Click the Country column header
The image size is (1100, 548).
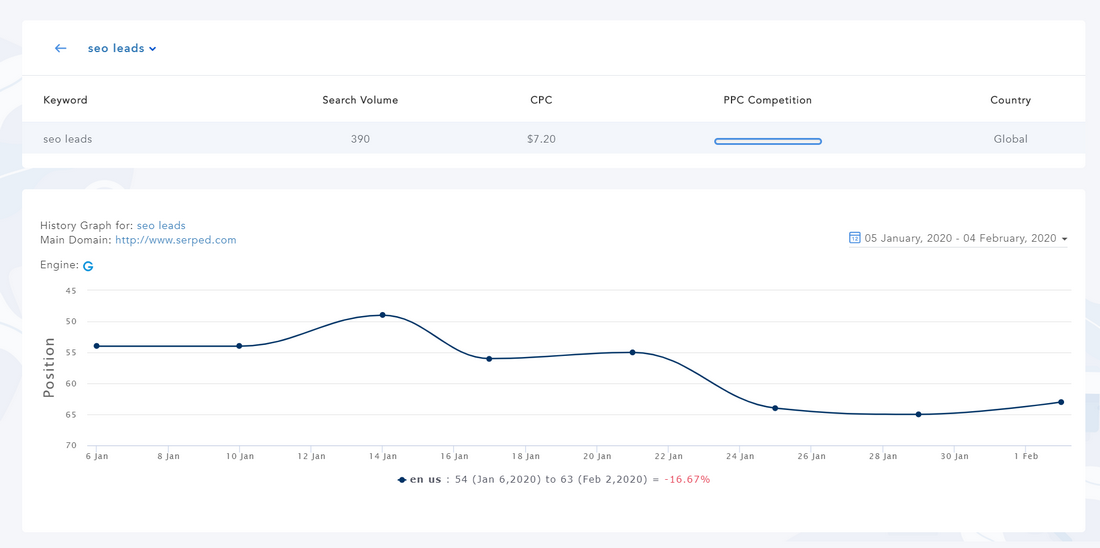pos(1010,100)
